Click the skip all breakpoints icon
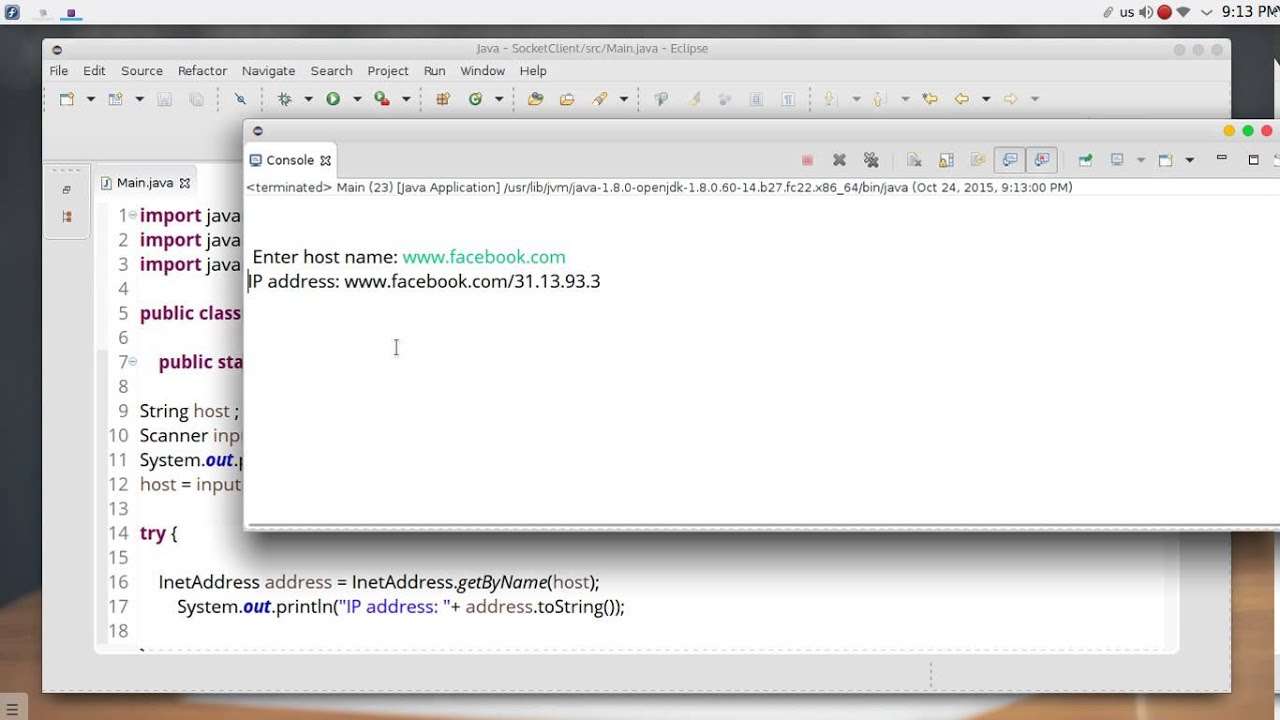This screenshot has width=1280, height=720. [240, 99]
